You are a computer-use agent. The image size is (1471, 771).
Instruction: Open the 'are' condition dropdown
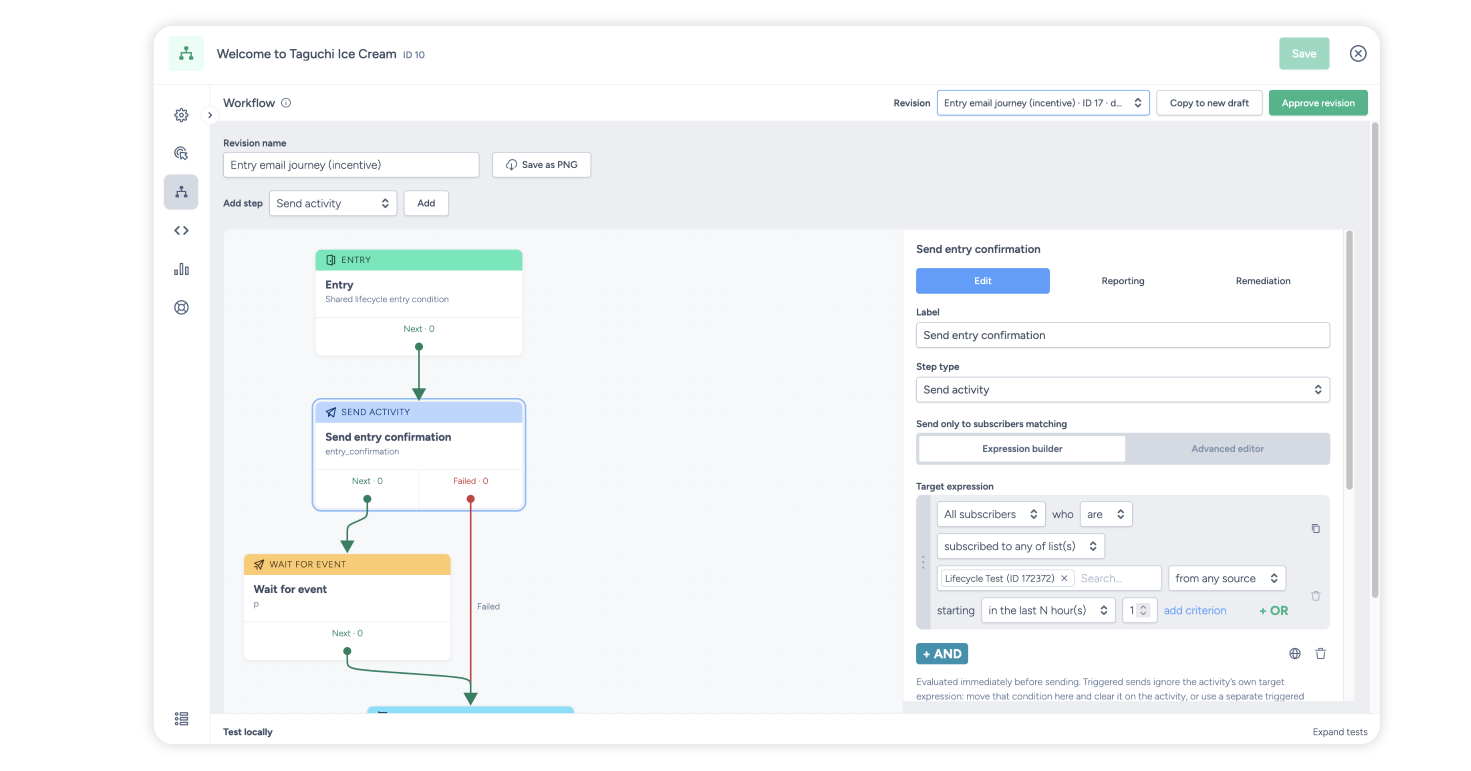point(1106,514)
